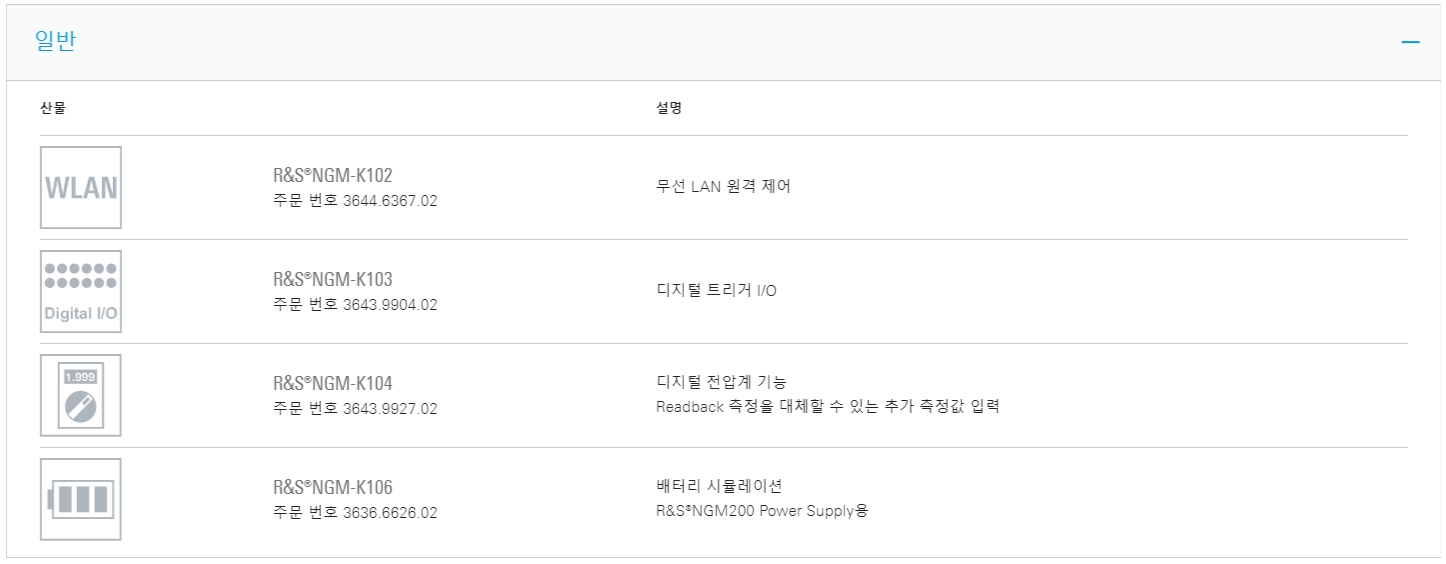
Task: Click the digital voltmeter 1.999 icon
Action: (81, 396)
